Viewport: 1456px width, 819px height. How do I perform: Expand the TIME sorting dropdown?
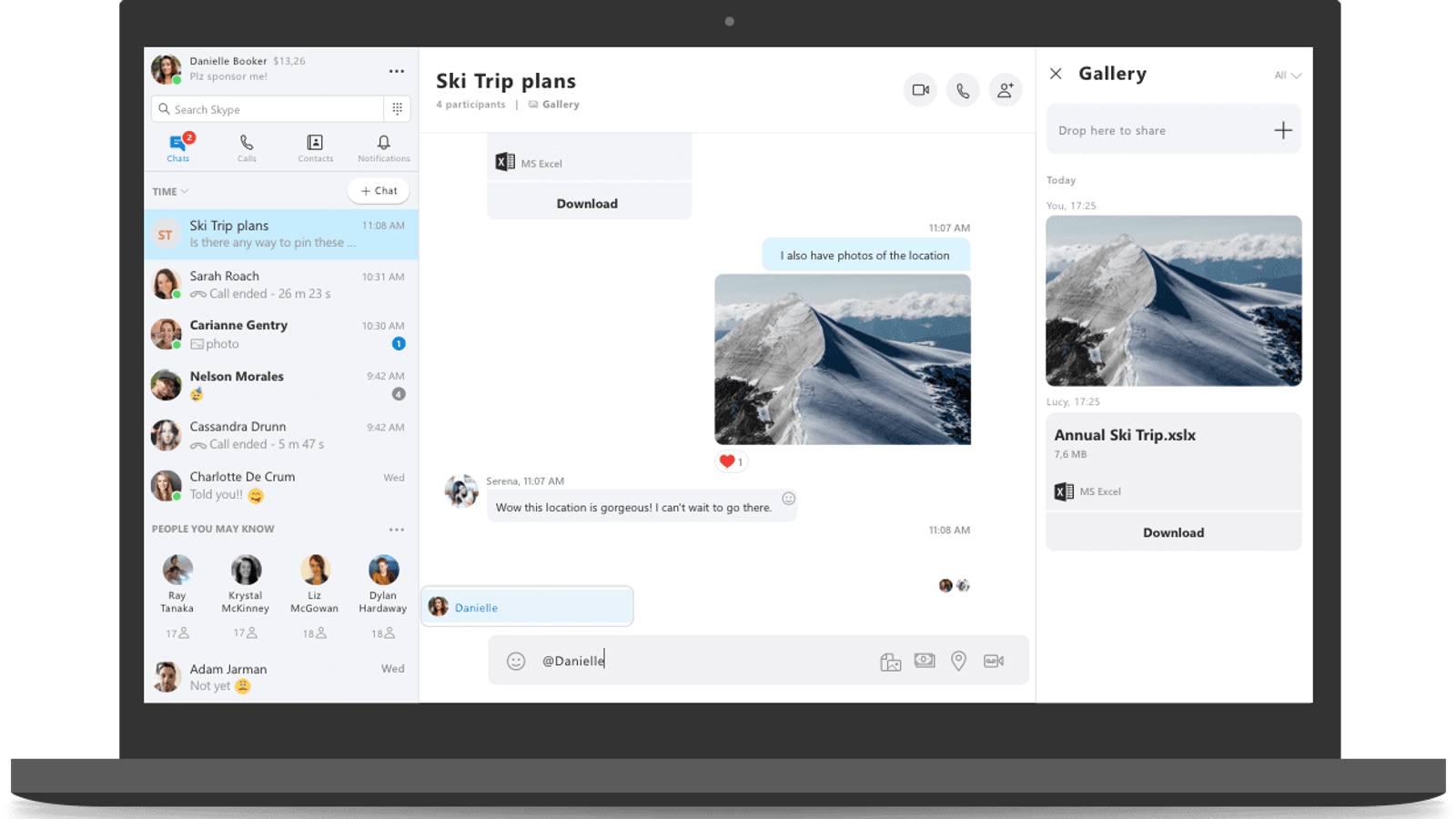tap(169, 191)
